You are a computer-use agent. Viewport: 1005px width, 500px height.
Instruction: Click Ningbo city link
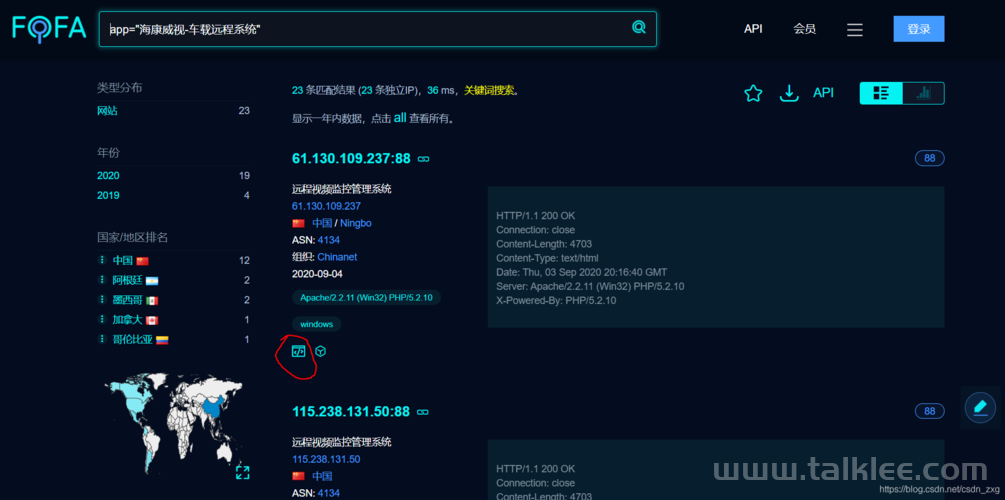pos(356,223)
